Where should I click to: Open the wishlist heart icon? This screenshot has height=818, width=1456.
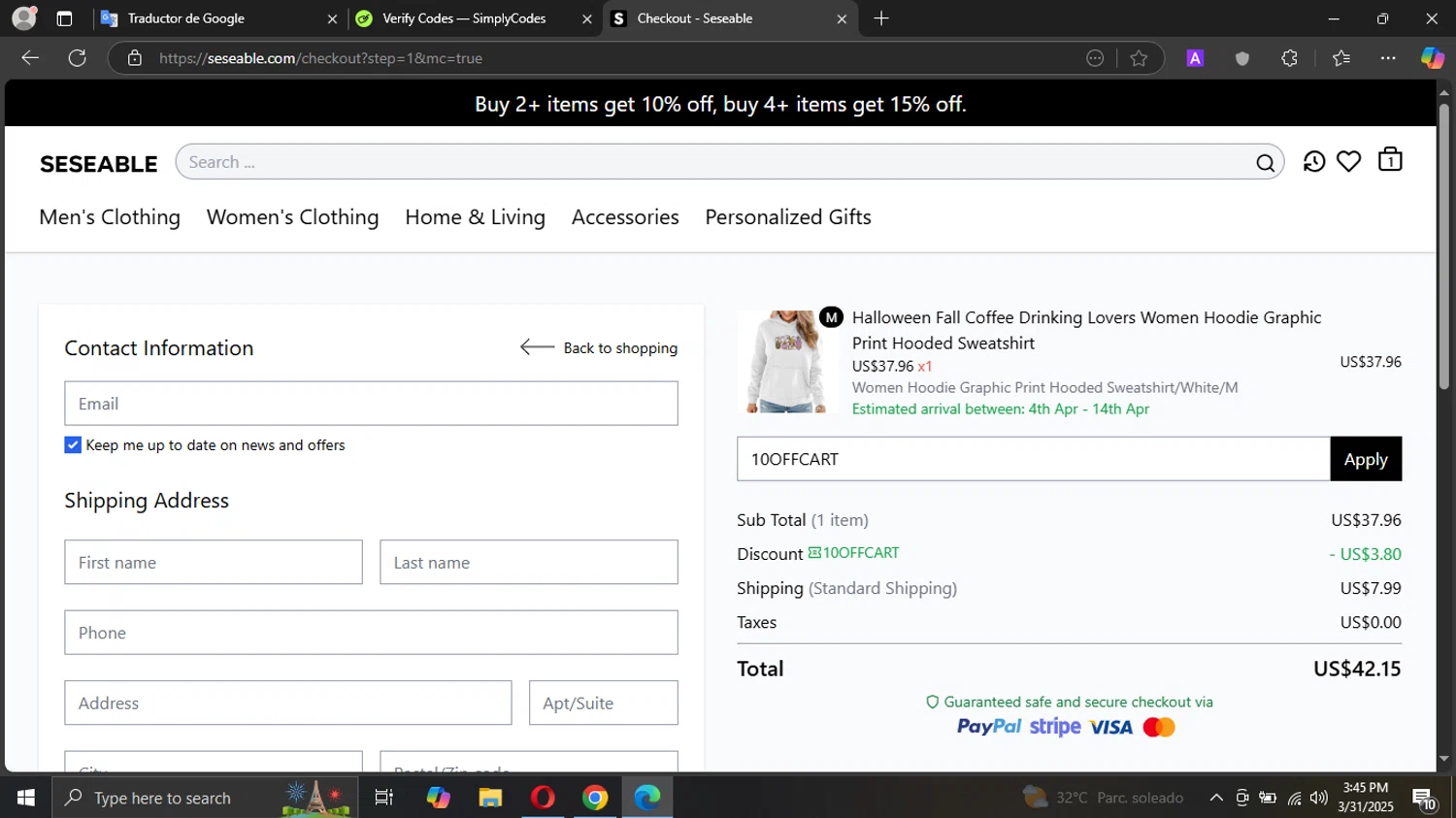click(1348, 161)
